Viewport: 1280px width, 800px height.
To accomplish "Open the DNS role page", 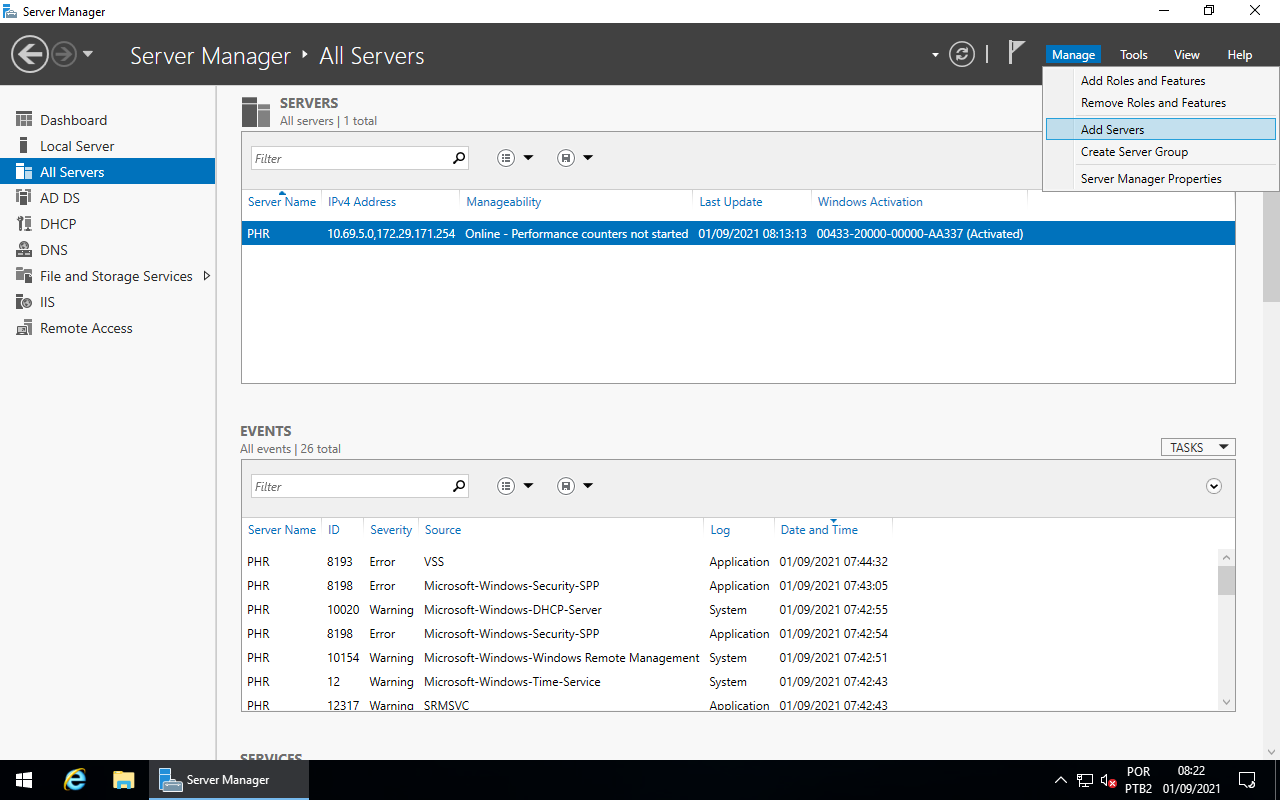I will tap(54, 250).
